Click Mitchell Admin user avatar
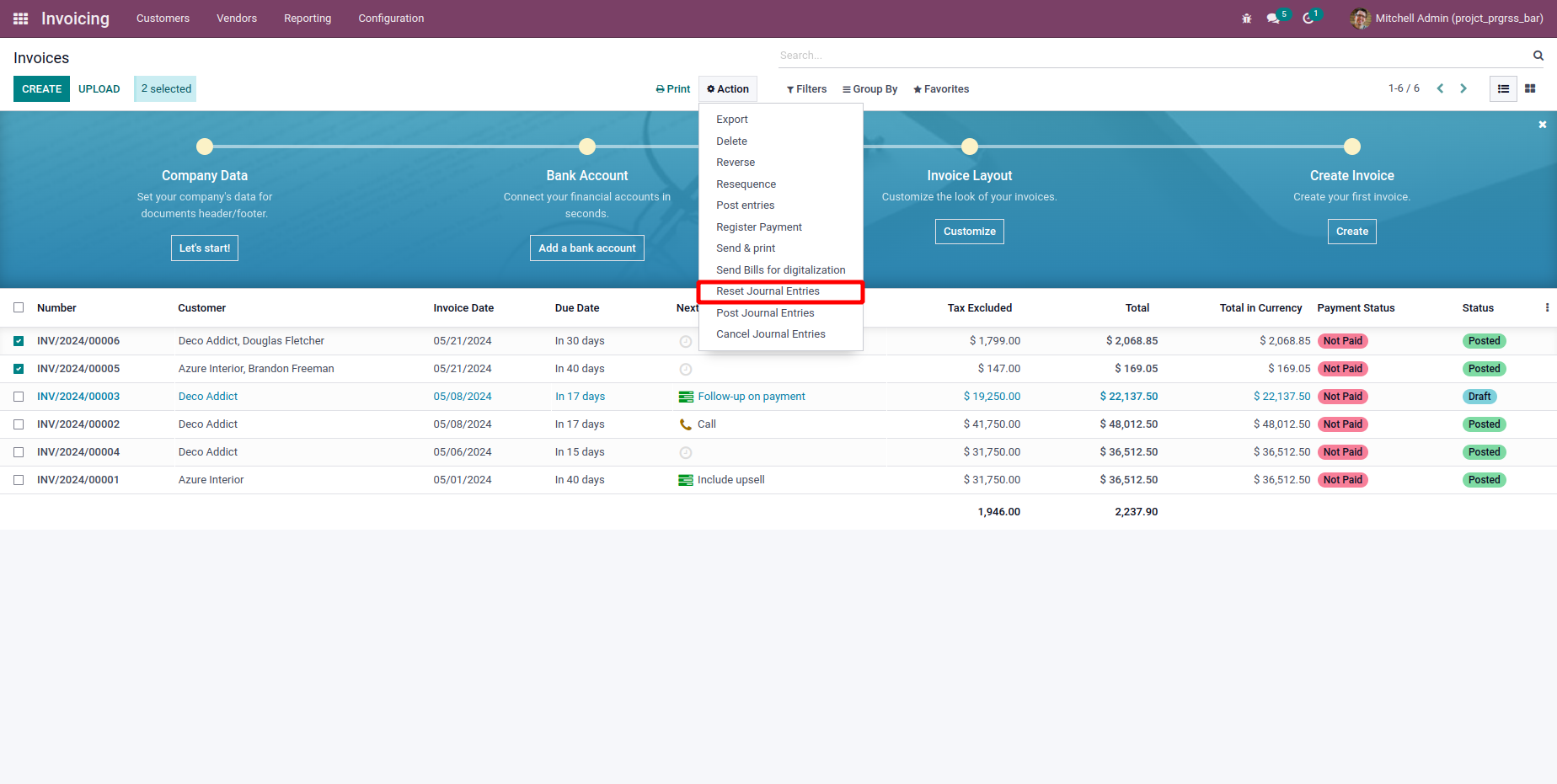 (x=1360, y=19)
